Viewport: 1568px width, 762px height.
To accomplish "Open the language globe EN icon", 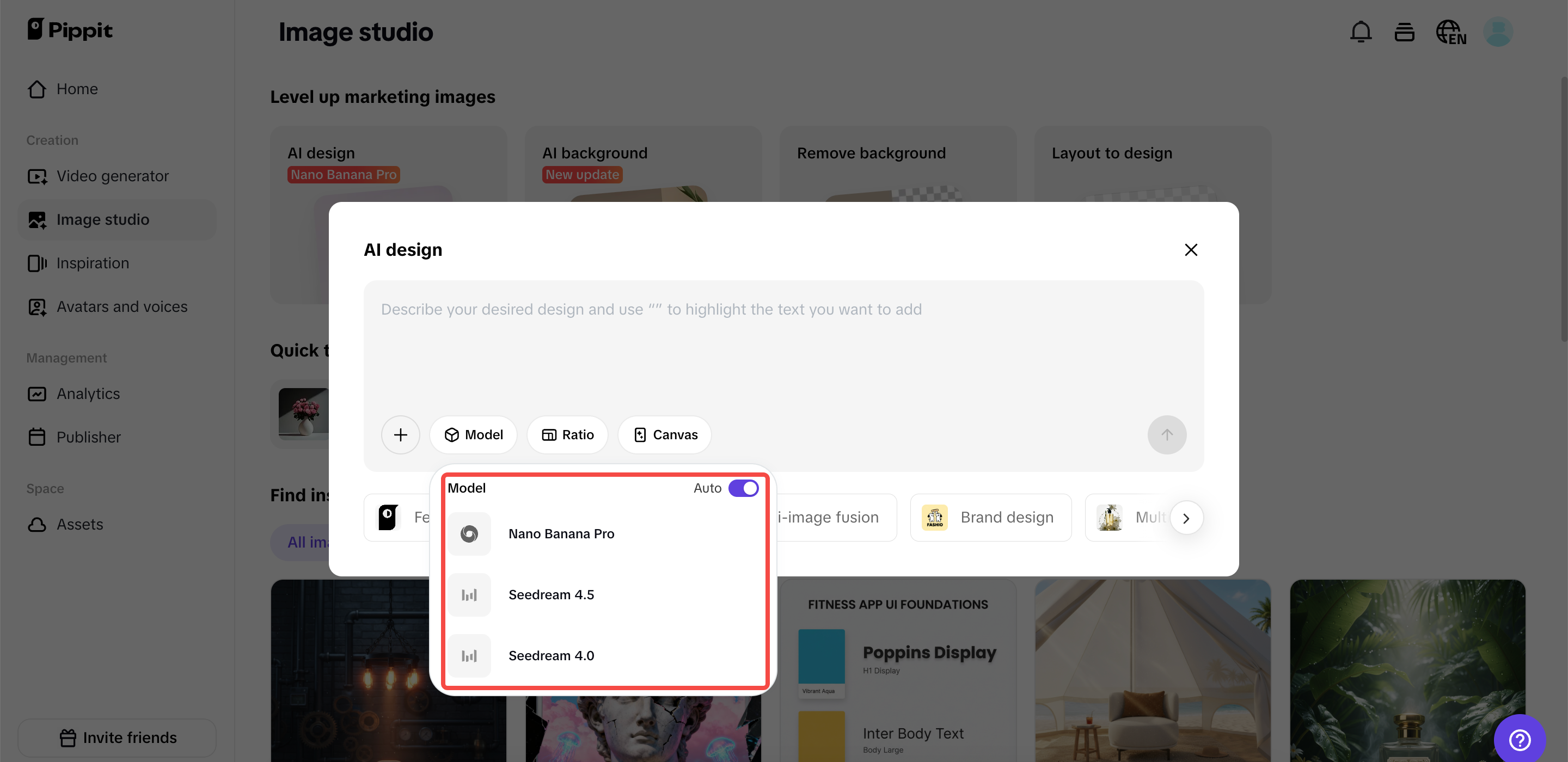I will pos(1450,32).
